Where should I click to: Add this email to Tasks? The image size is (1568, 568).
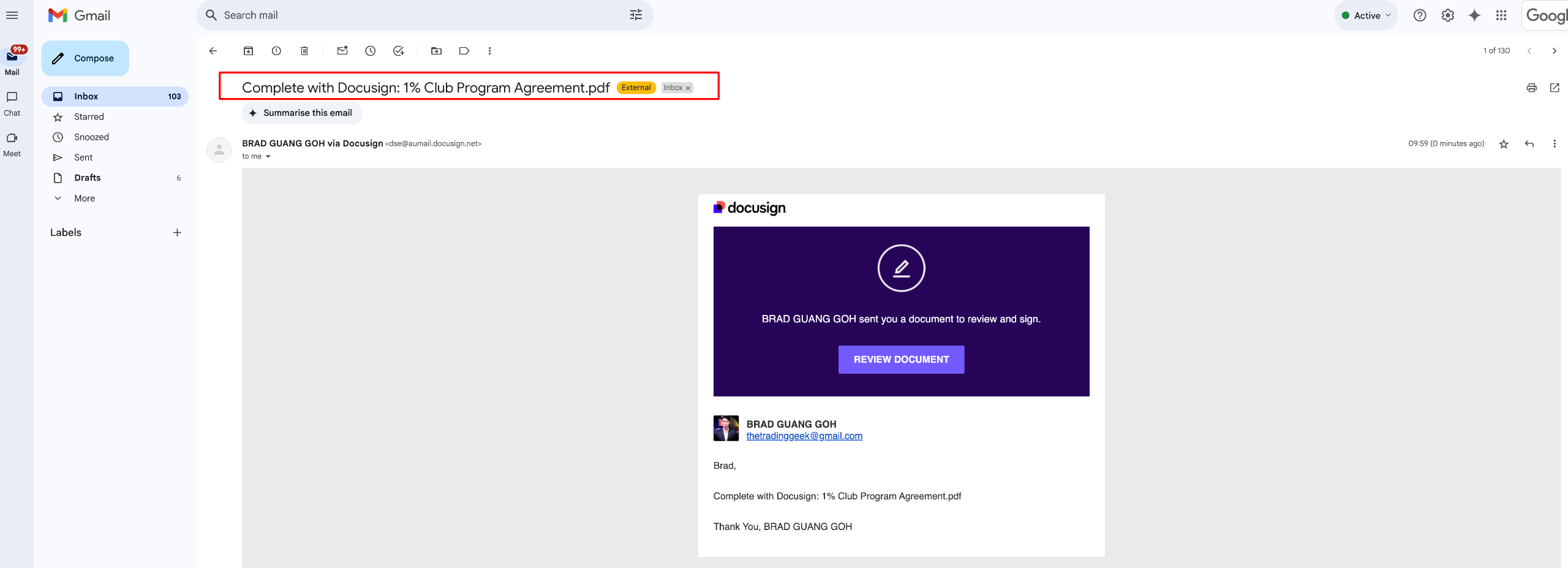coord(399,51)
